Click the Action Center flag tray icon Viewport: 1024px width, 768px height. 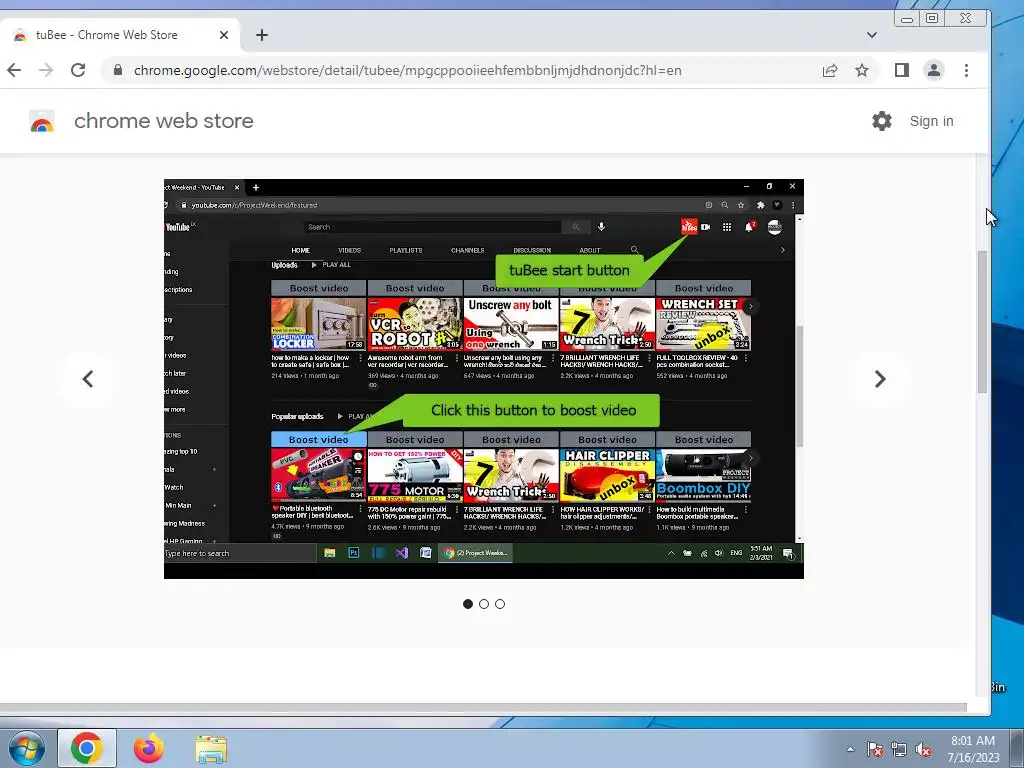click(x=875, y=749)
